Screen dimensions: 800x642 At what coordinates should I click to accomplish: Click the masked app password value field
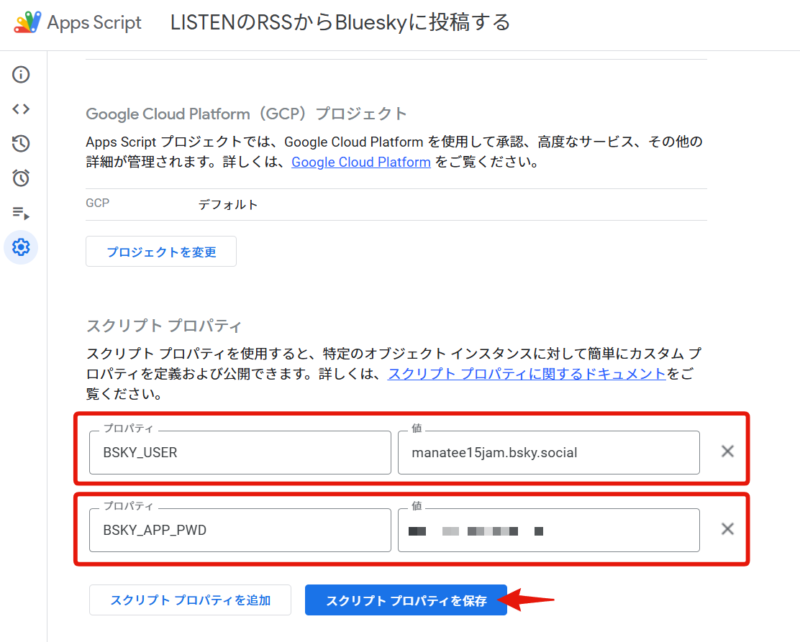tap(548, 530)
